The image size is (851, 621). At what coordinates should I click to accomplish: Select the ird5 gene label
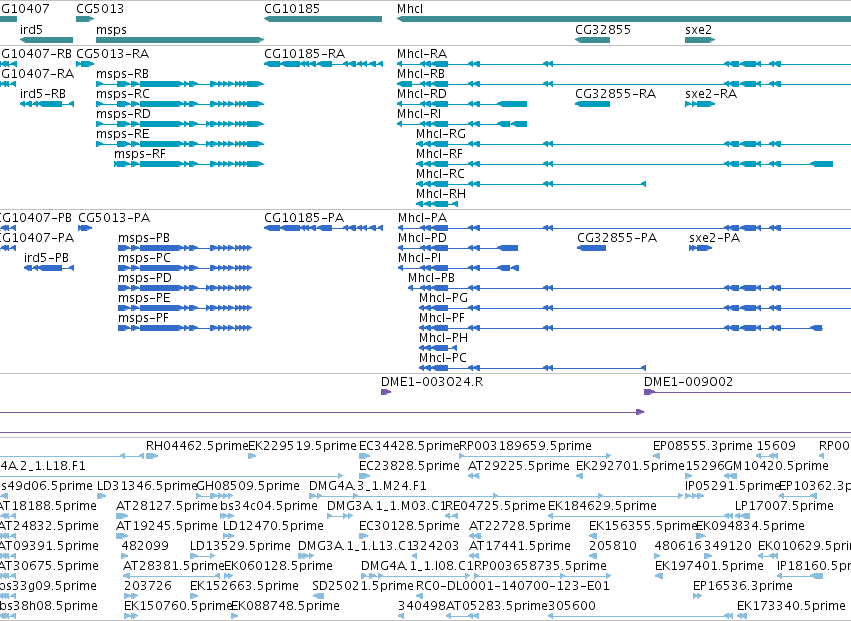[x=31, y=29]
